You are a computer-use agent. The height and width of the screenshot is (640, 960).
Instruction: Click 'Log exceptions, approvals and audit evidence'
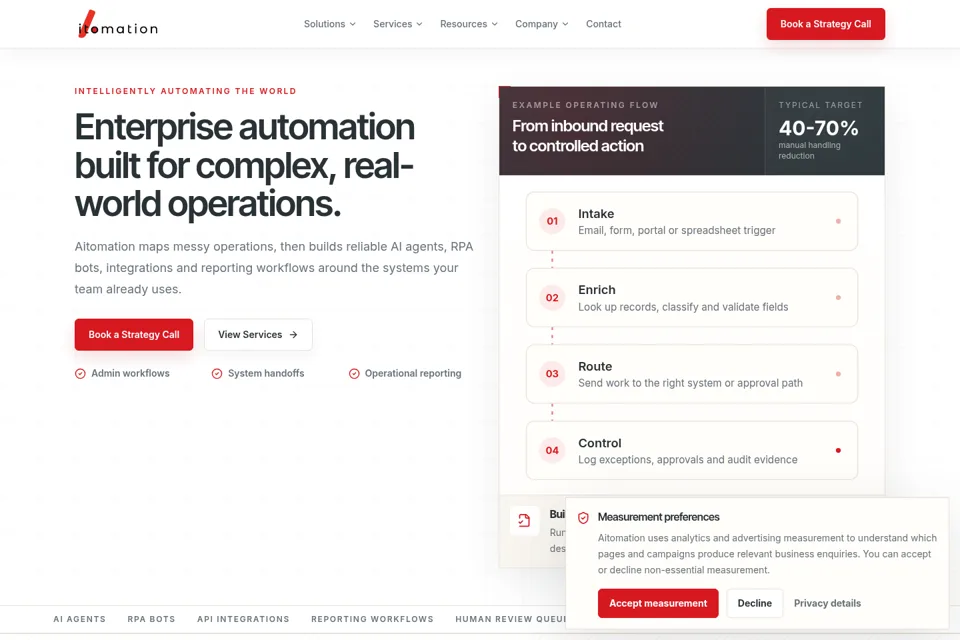(x=688, y=459)
